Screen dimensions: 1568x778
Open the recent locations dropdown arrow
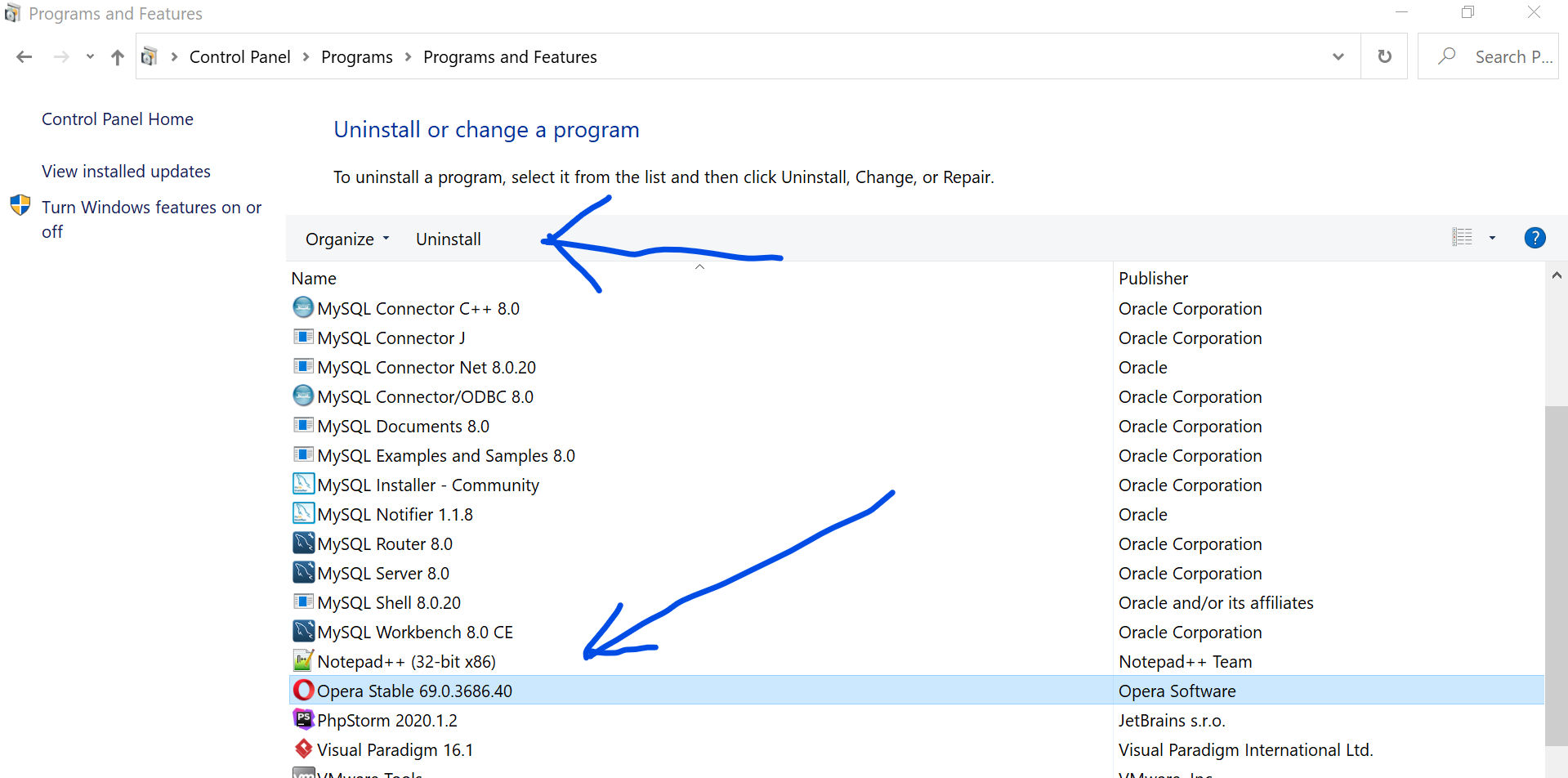pyautogui.click(x=90, y=57)
